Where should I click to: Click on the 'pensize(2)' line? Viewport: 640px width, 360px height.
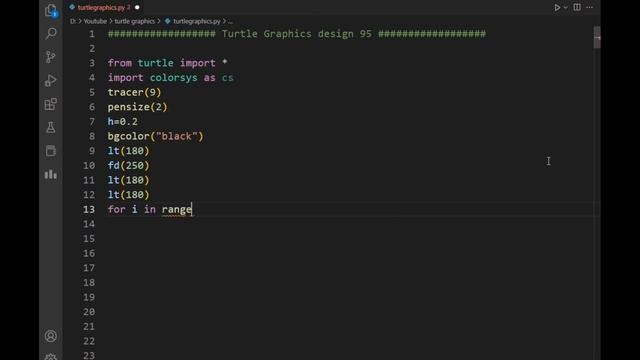[x=138, y=107]
